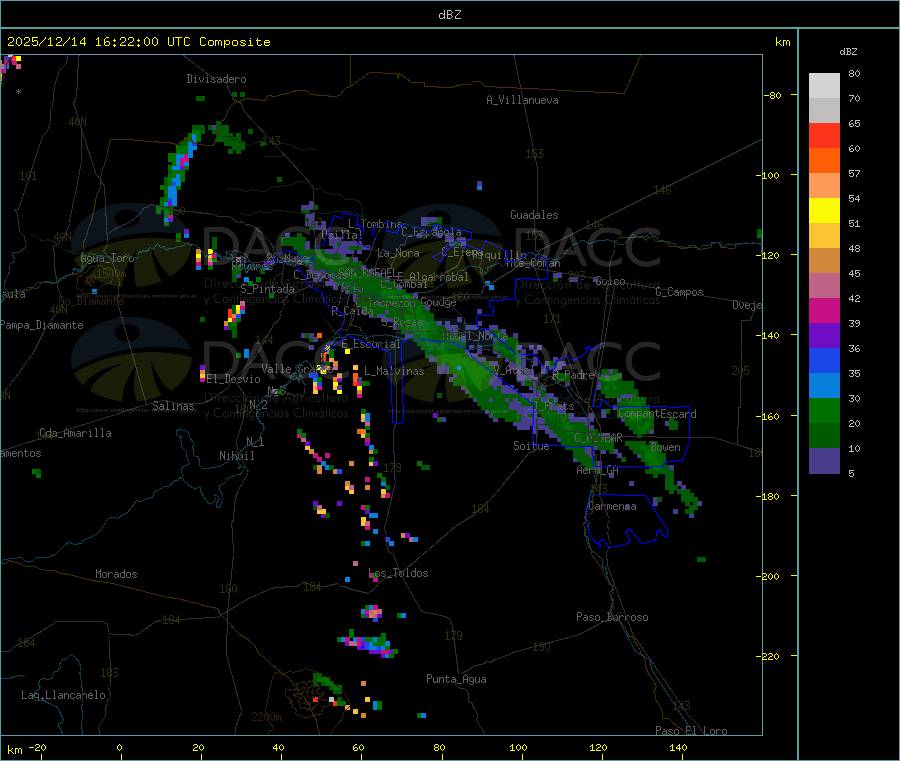The height and width of the screenshot is (761, 900).
Task: Select the red 65 dBZ legend swatch
Action: tap(824, 136)
